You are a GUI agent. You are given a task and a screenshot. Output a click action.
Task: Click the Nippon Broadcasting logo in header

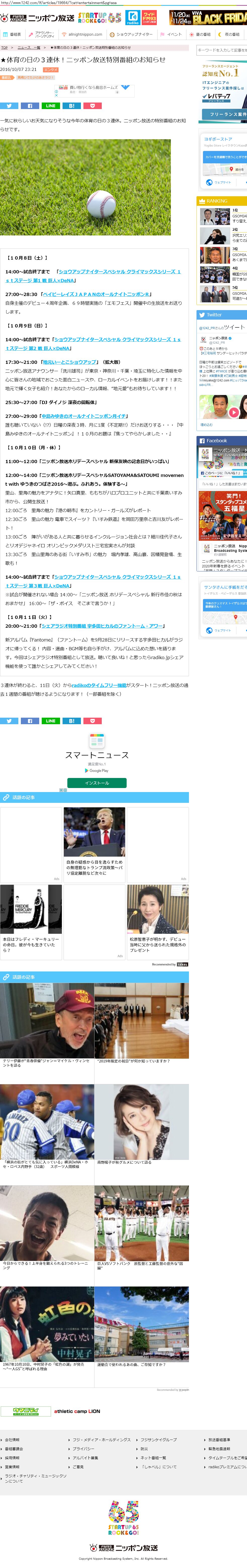click(x=38, y=18)
